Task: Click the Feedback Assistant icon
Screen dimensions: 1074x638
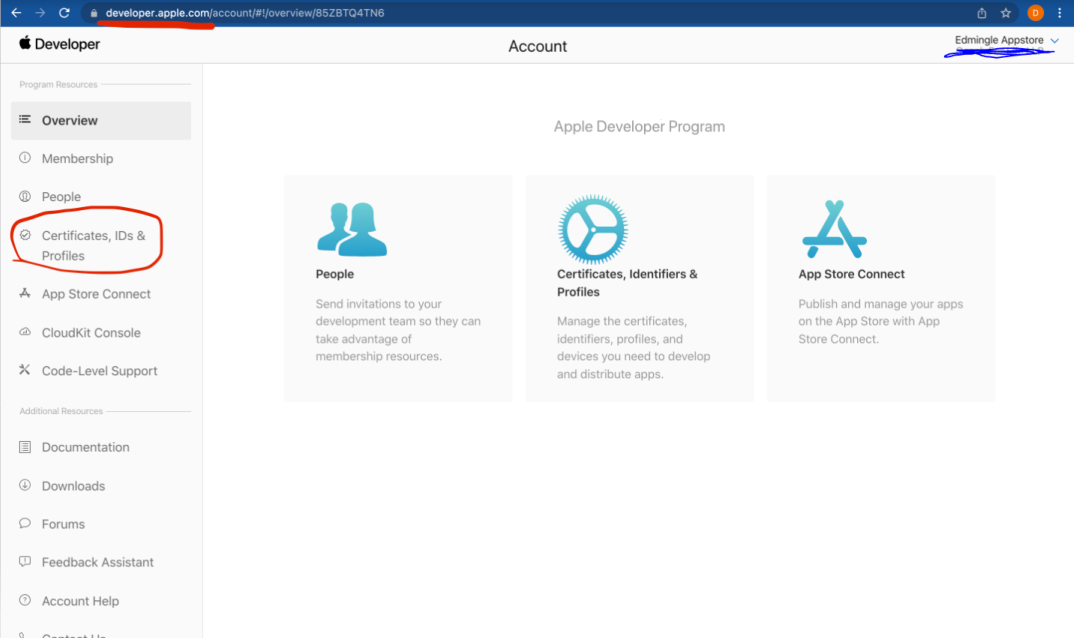Action: click(25, 562)
